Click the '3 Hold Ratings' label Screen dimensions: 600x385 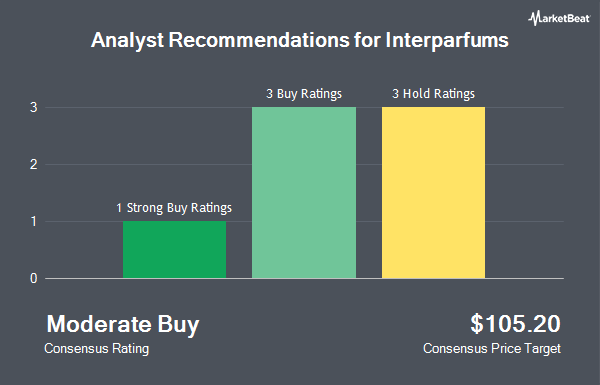434,94
